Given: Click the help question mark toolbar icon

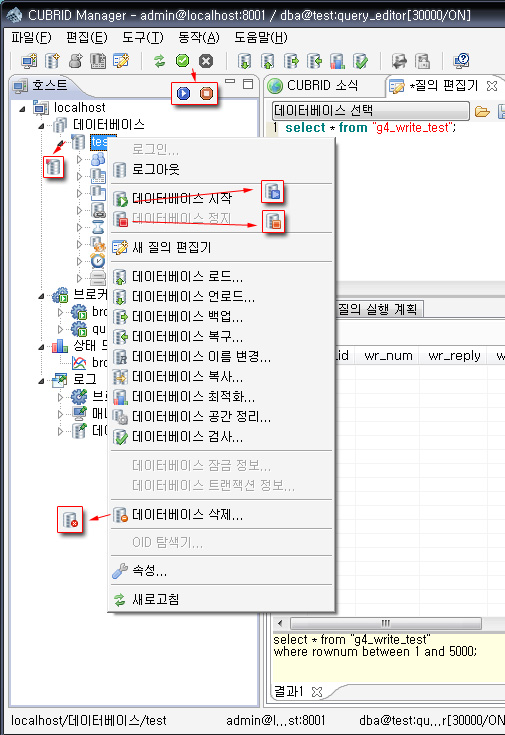Looking at the screenshot, I should pos(461,61).
